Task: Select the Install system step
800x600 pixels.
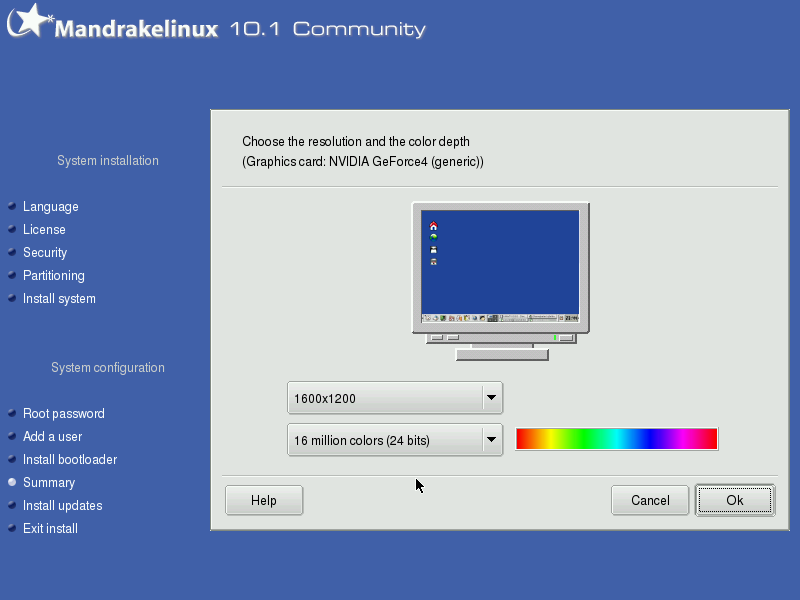Action: point(59,298)
